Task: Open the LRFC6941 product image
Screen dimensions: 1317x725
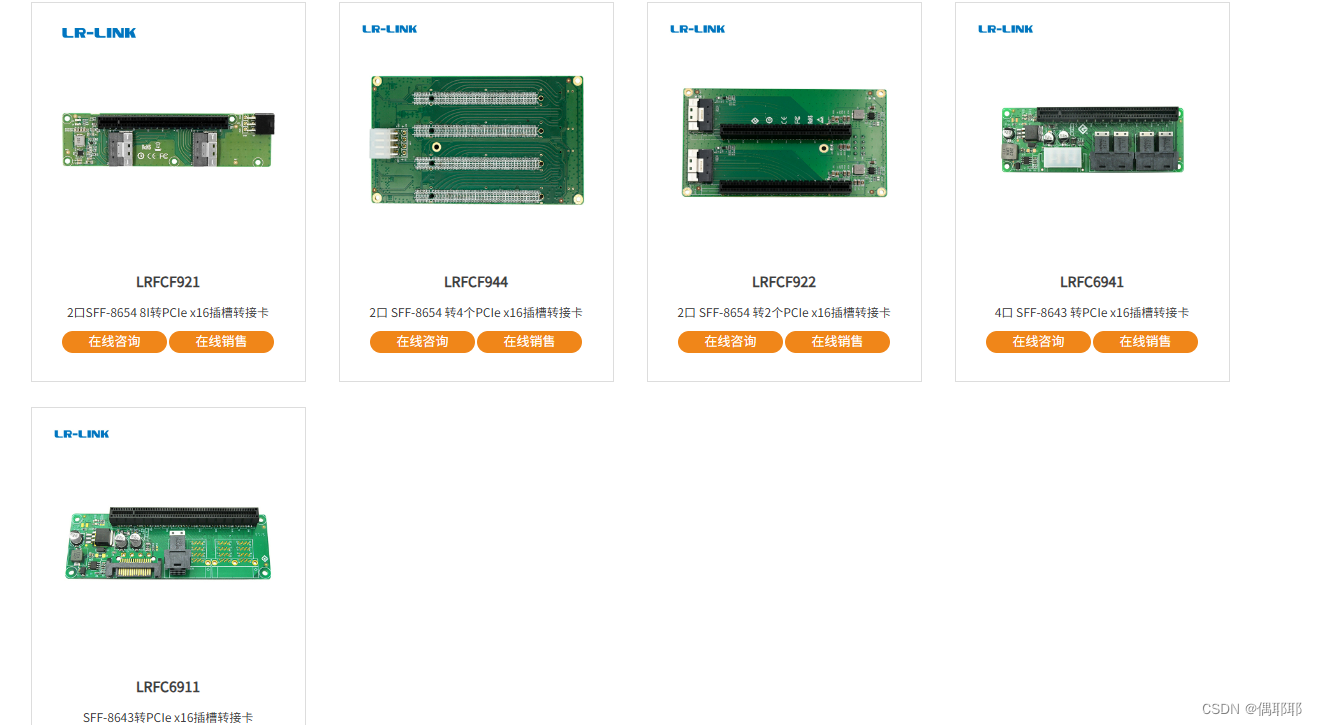Action: (x=1093, y=140)
